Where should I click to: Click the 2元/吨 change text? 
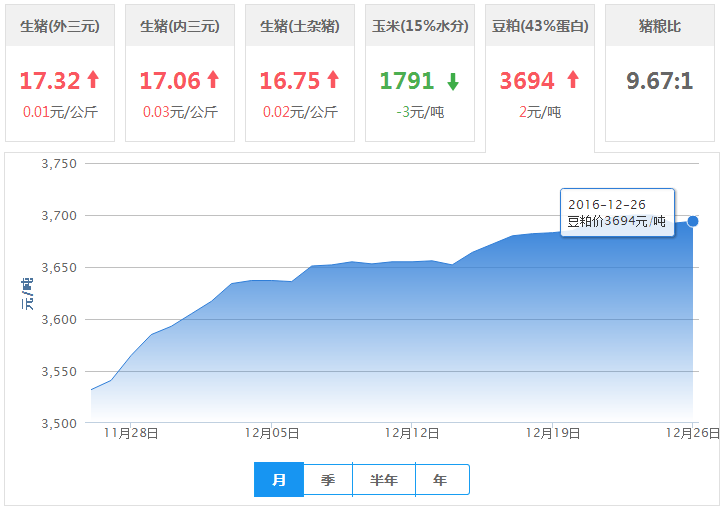(x=540, y=112)
